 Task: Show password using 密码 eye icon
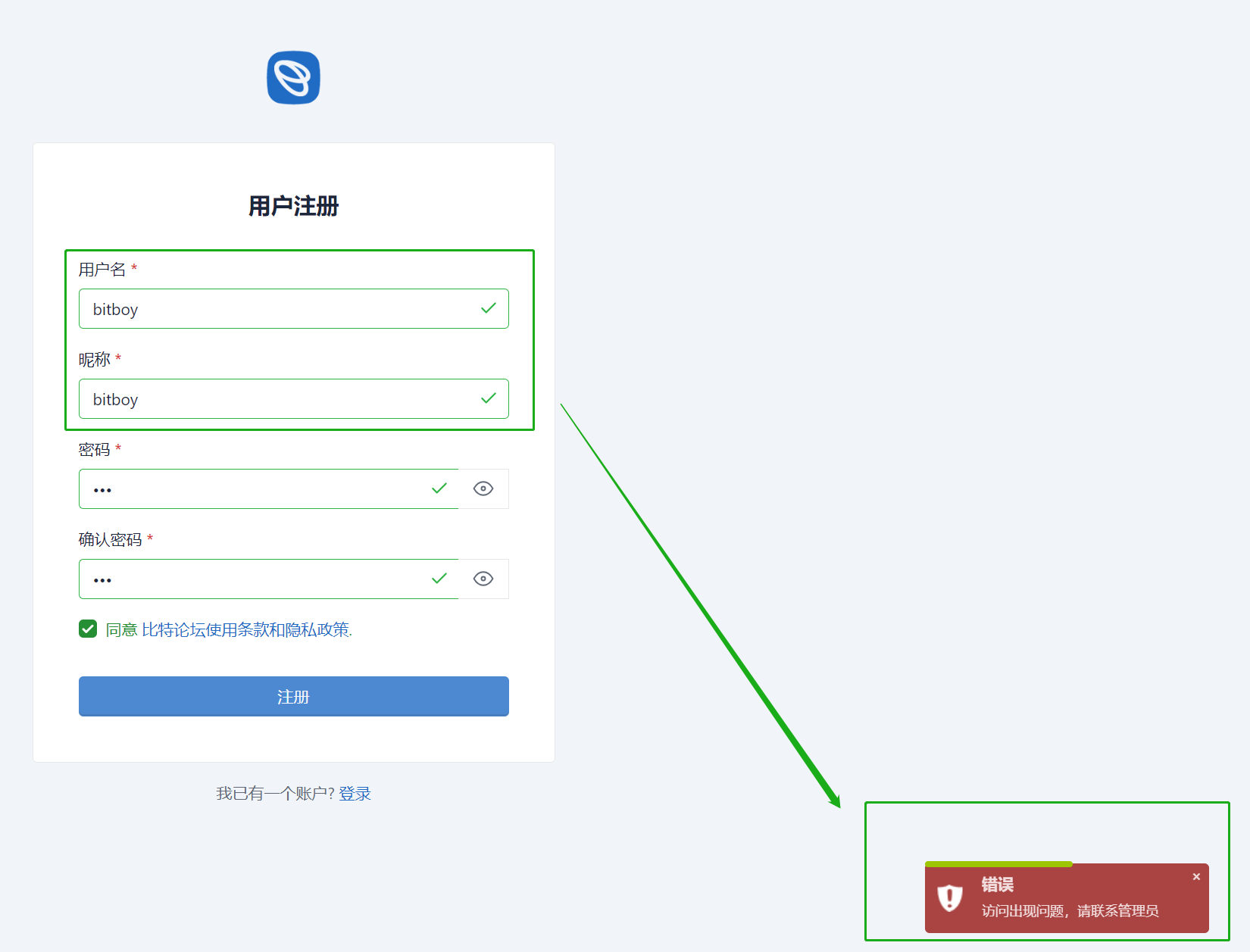(483, 488)
